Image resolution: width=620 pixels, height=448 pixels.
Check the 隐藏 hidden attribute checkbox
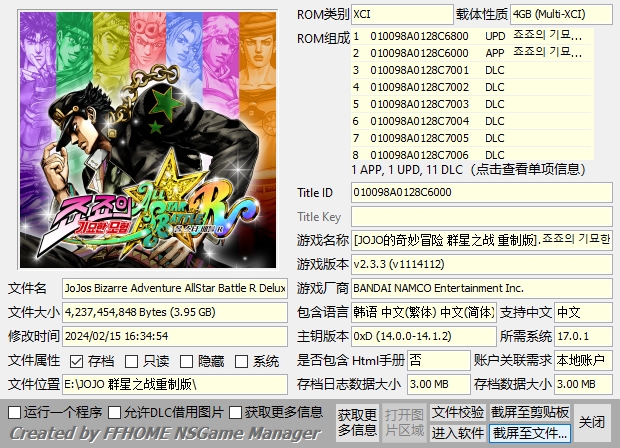point(187,361)
